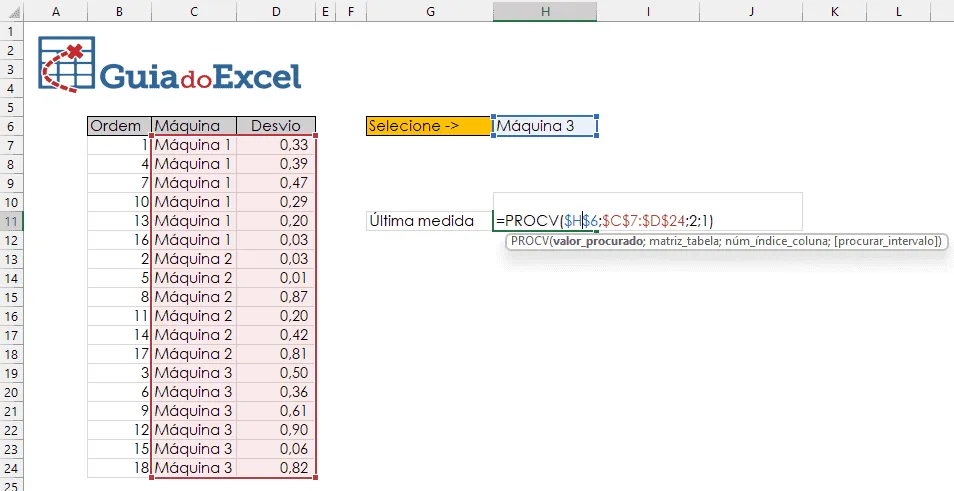Image resolution: width=954 pixels, height=491 pixels.
Task: Select Ordem cell with value 12
Action: click(x=119, y=430)
